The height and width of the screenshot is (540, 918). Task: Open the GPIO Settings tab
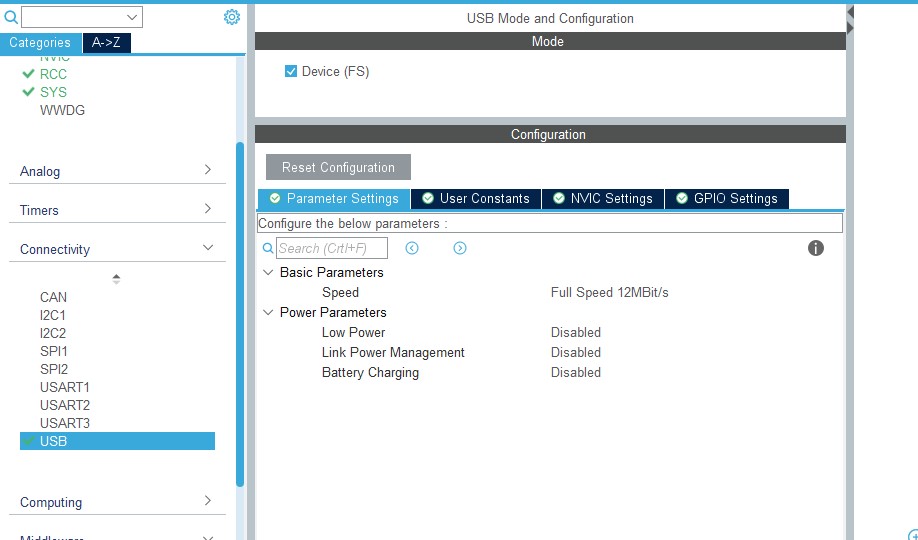pos(726,198)
